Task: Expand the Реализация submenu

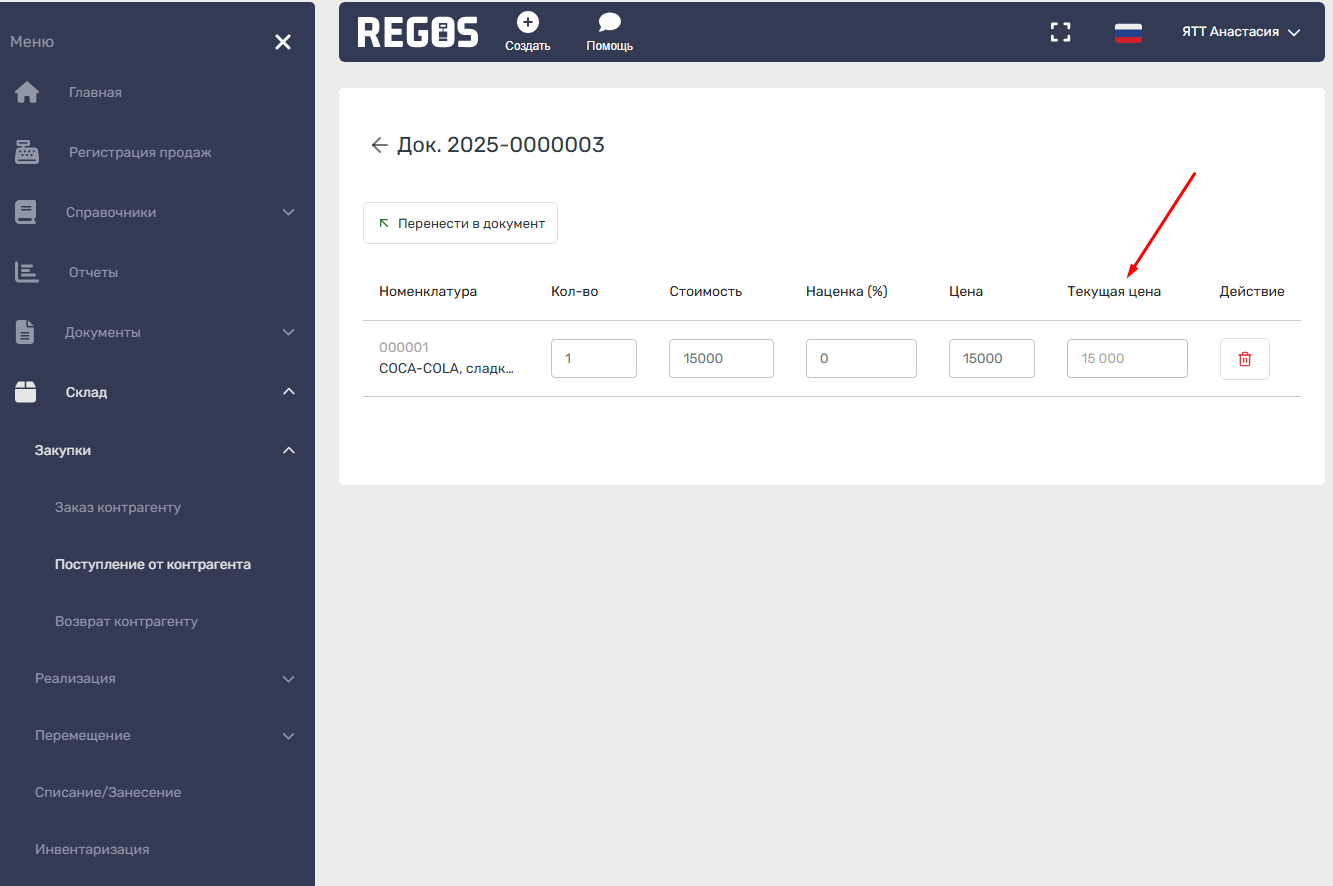Action: [76, 679]
